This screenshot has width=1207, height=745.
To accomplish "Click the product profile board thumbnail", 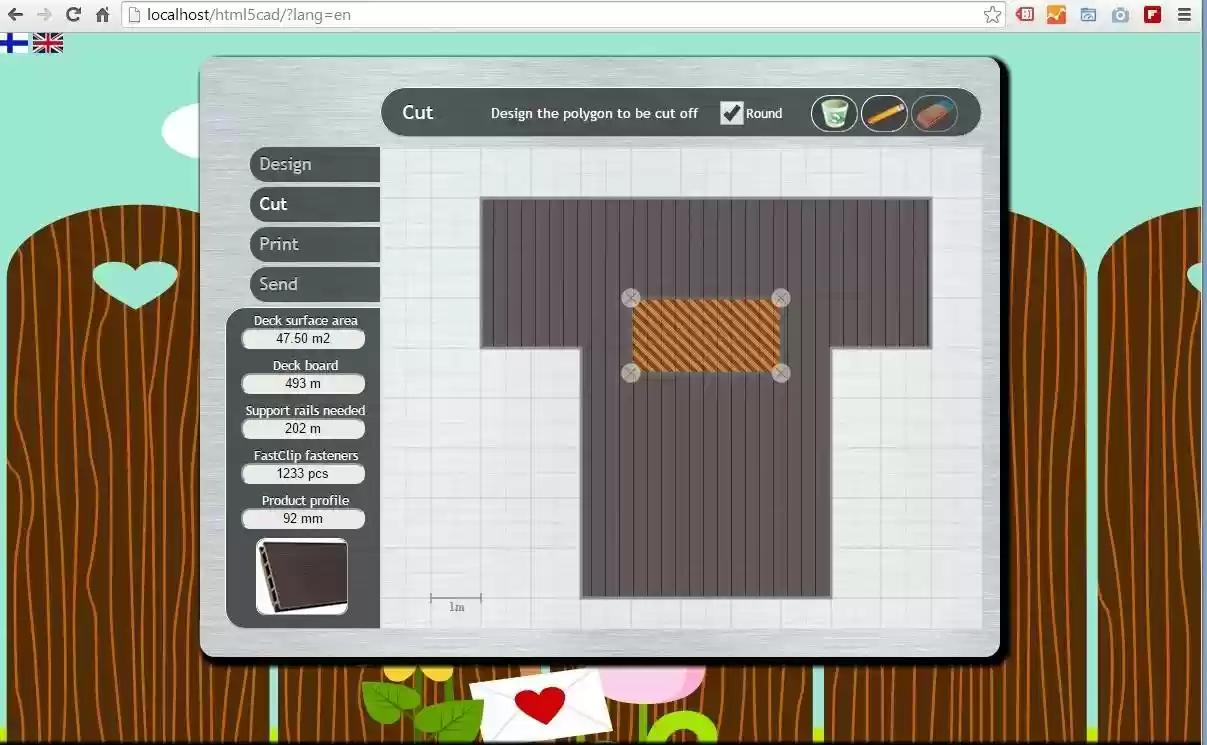I will [302, 577].
